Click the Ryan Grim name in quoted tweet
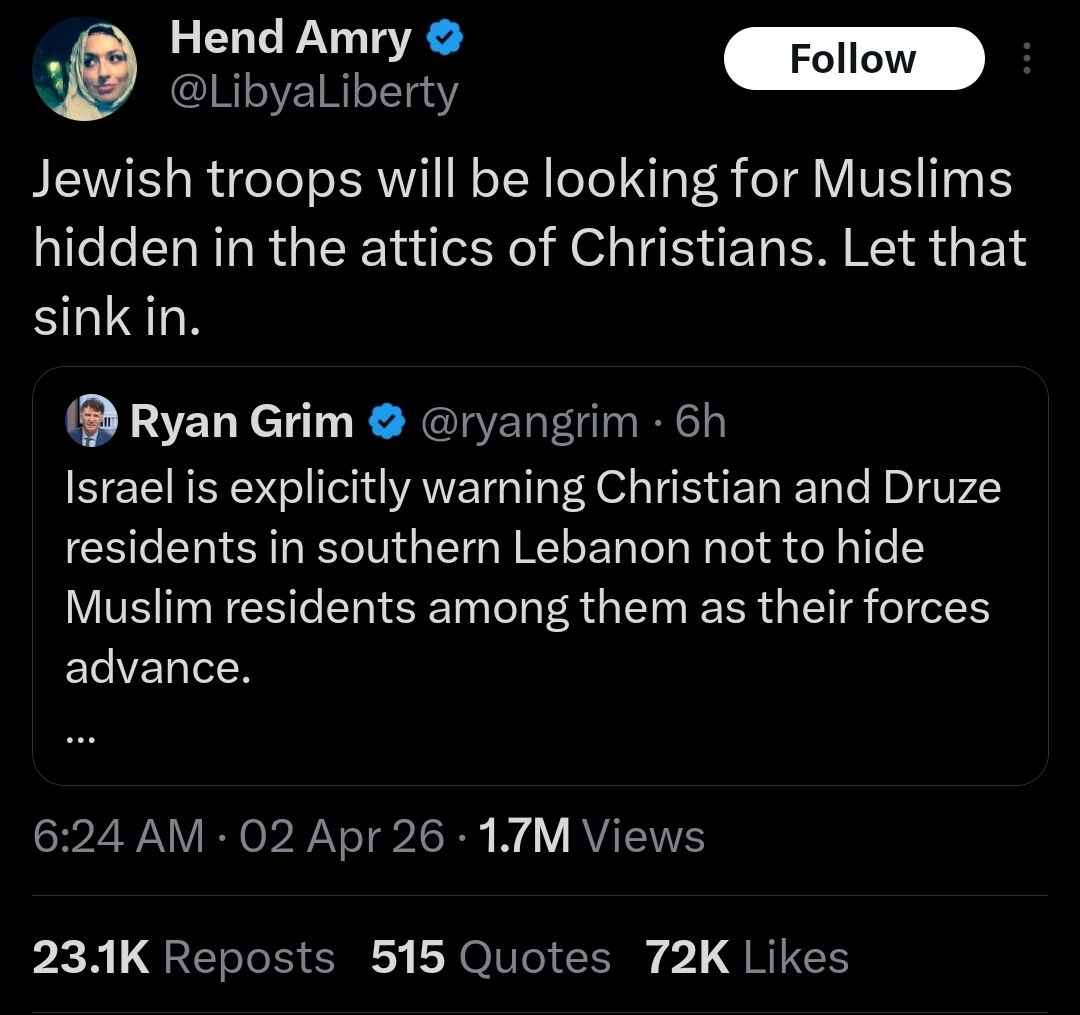Viewport: 1080px width, 1015px height. click(241, 423)
